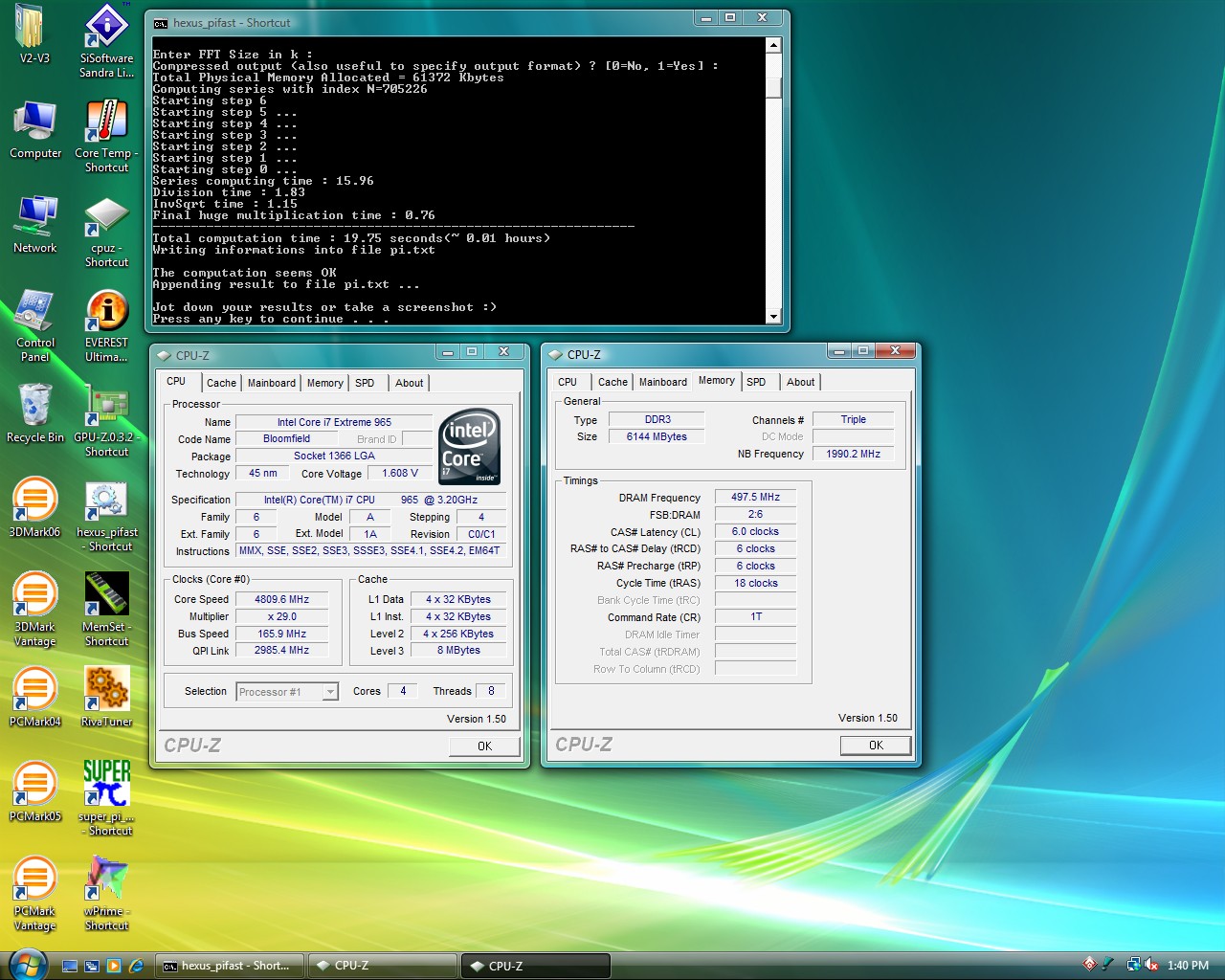The image size is (1225, 980).
Task: Launch Internet Explorer quick launch icon
Action: tap(136, 966)
